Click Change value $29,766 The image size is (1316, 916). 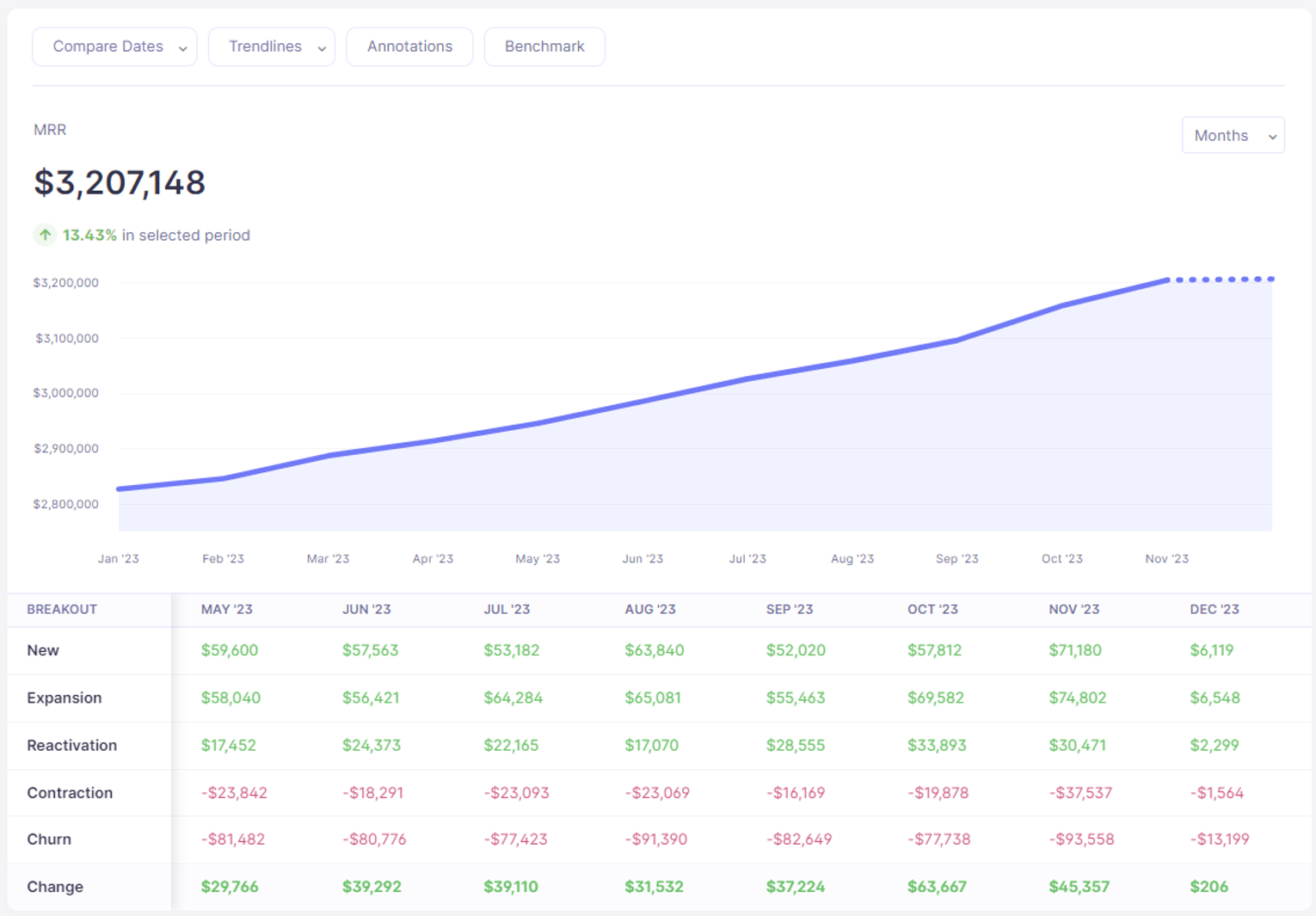tap(230, 887)
